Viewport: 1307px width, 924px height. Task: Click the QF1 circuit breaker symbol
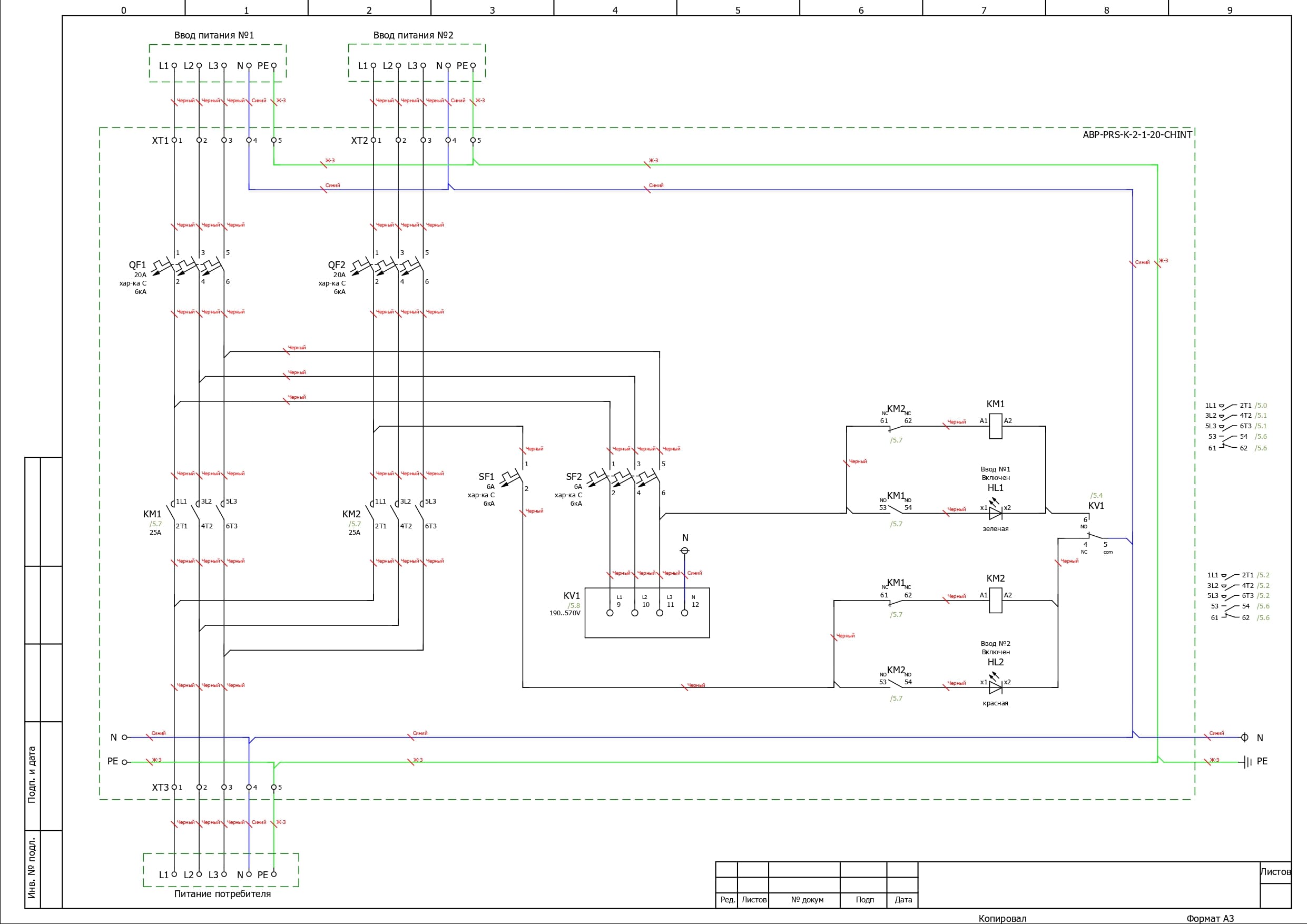[x=188, y=266]
